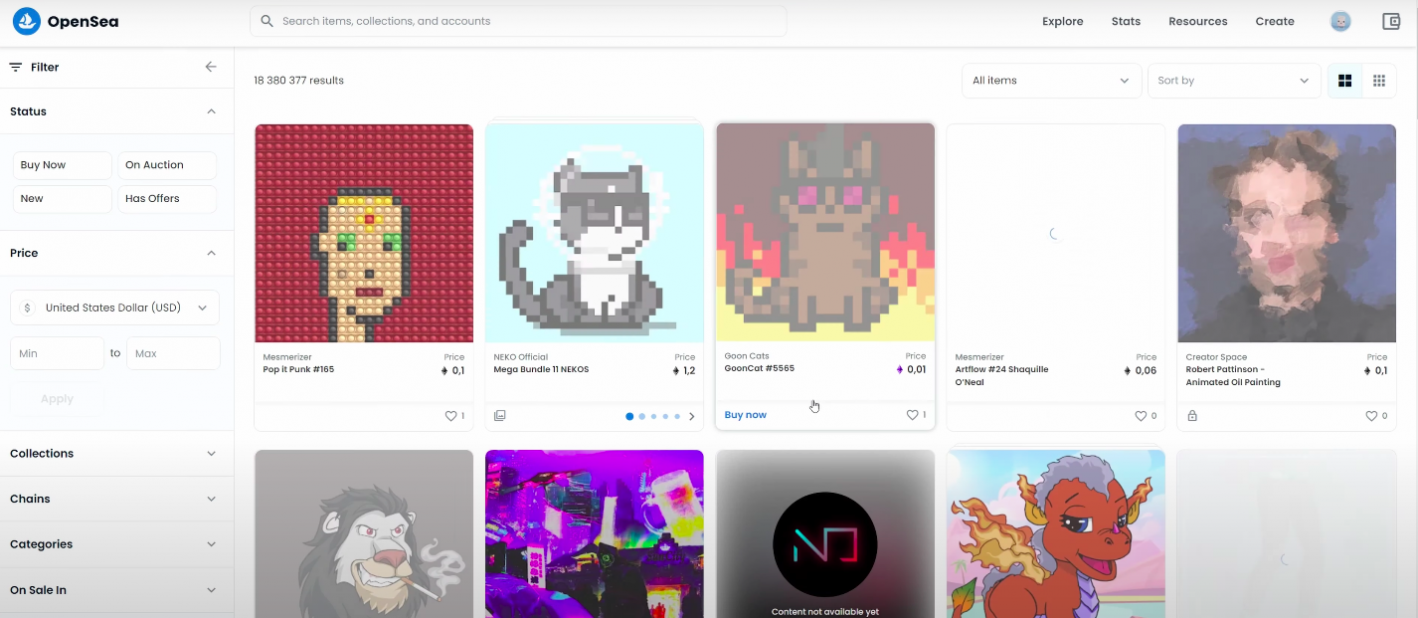The image size is (1418, 618).
Task: Open the red dragon NFT image
Action: click(1056, 534)
